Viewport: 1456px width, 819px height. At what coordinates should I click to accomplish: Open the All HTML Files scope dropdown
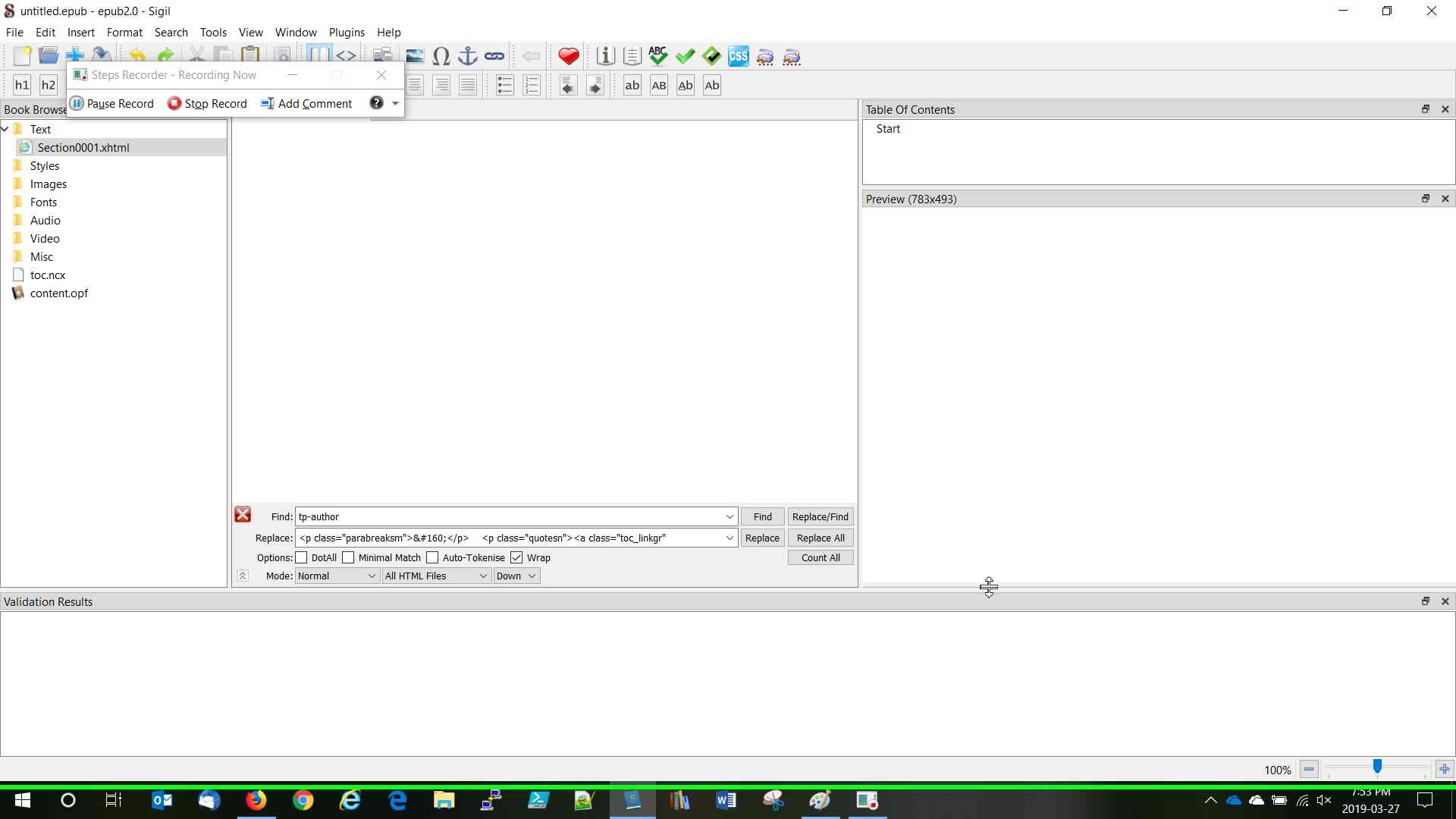coord(436,576)
